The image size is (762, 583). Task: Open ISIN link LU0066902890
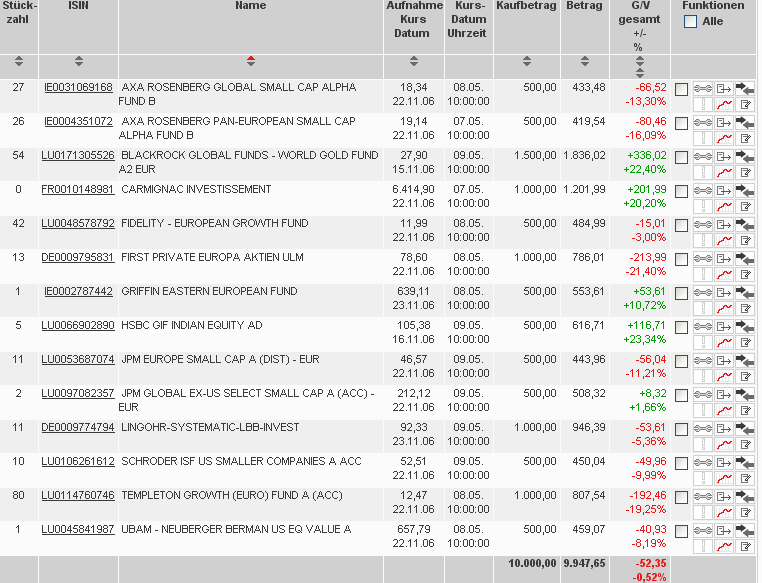pos(78,326)
